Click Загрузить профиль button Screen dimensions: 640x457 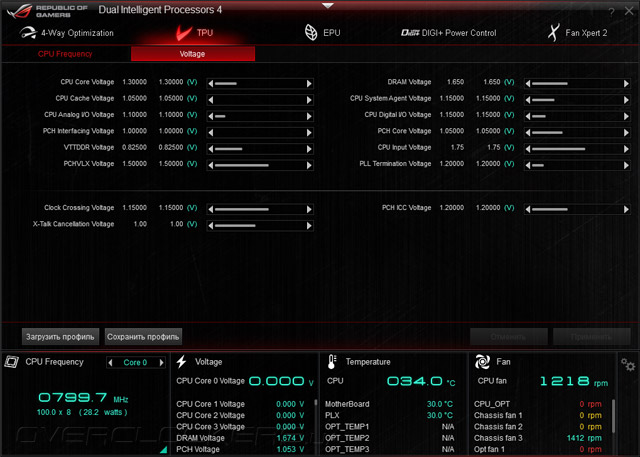(60, 337)
